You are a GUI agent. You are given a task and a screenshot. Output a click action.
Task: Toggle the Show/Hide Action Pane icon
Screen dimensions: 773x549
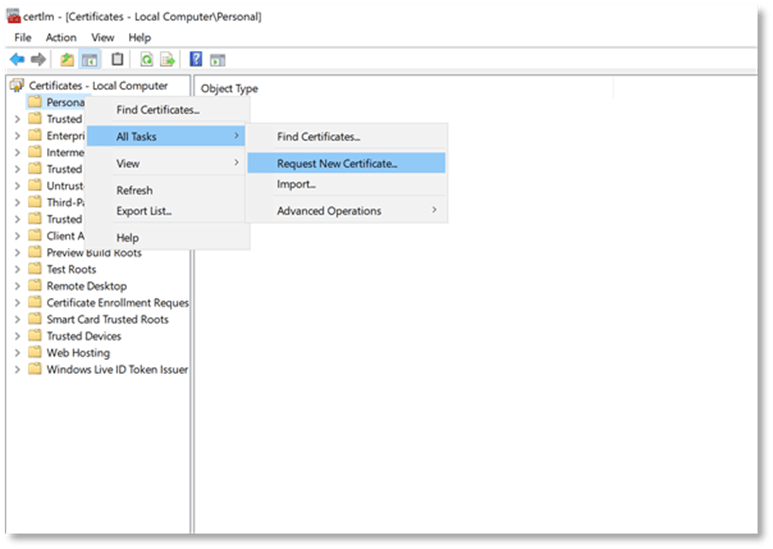point(217,60)
